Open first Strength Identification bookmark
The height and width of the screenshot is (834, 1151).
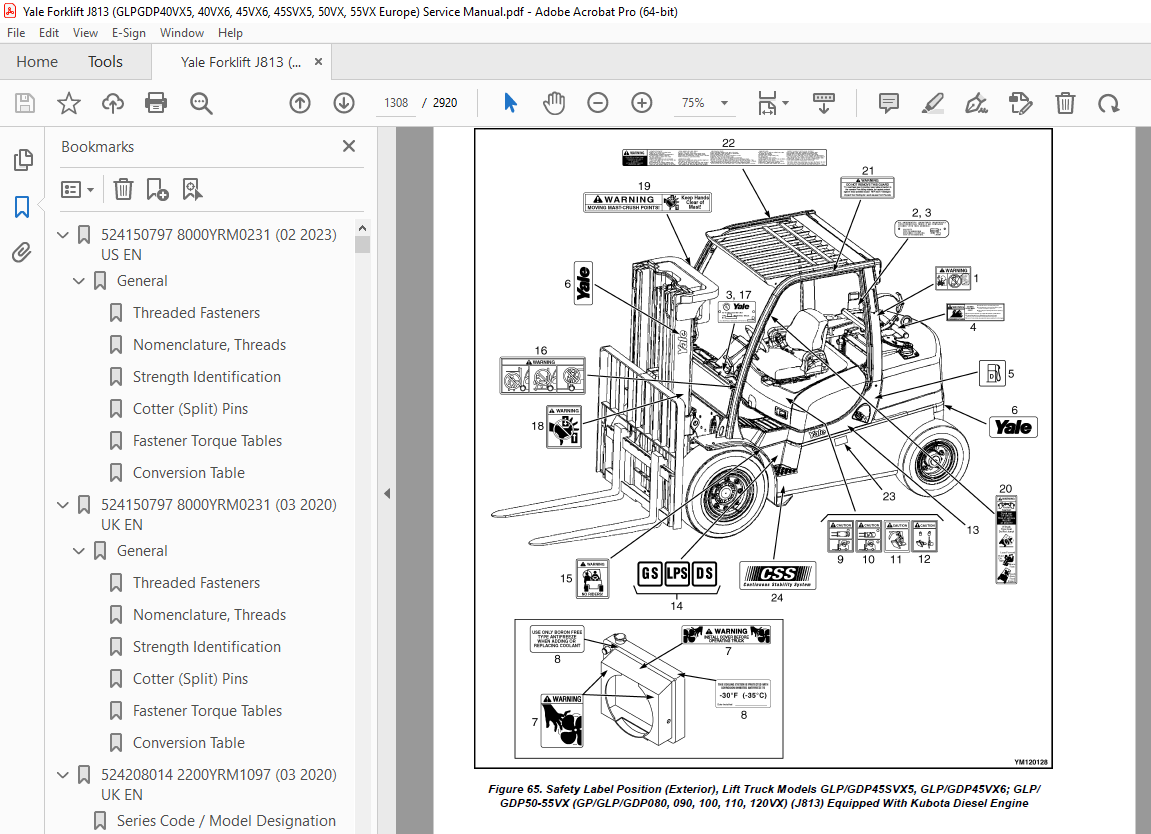click(x=206, y=377)
